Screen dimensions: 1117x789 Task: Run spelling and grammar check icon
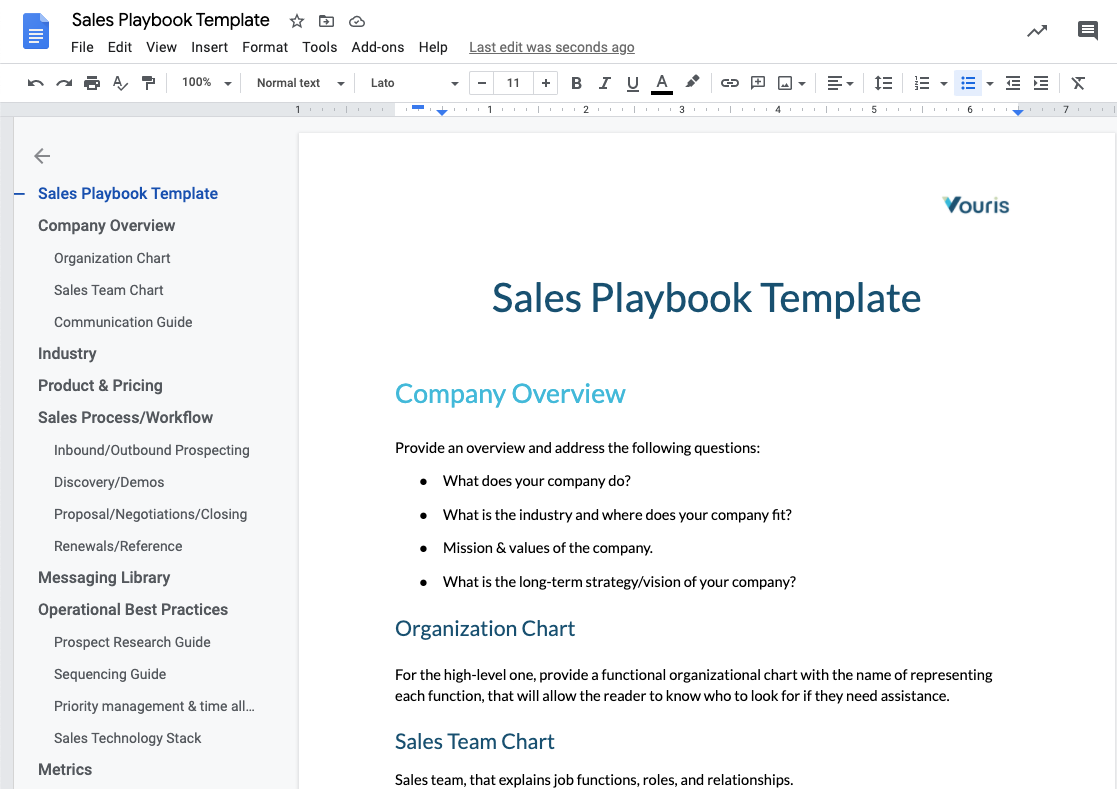point(120,83)
